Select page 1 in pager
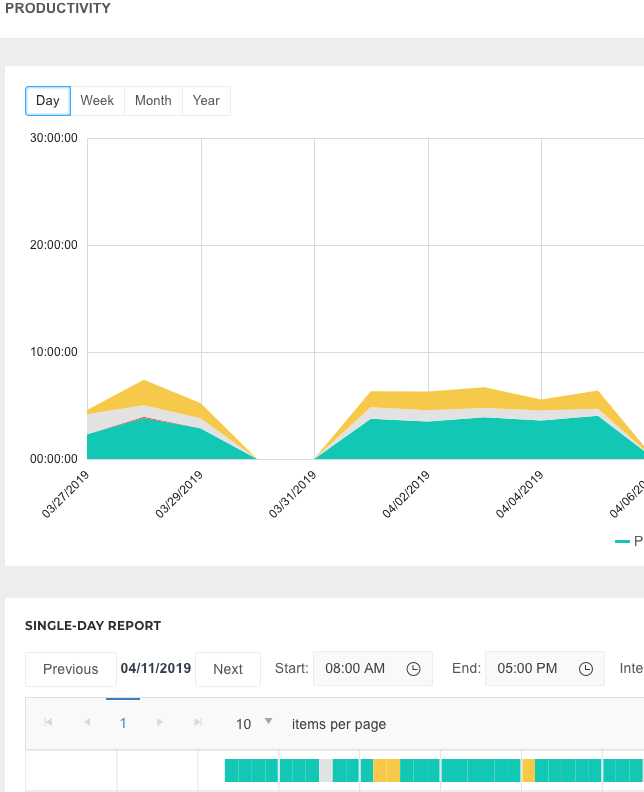Viewport: 644px width, 792px height. [123, 723]
